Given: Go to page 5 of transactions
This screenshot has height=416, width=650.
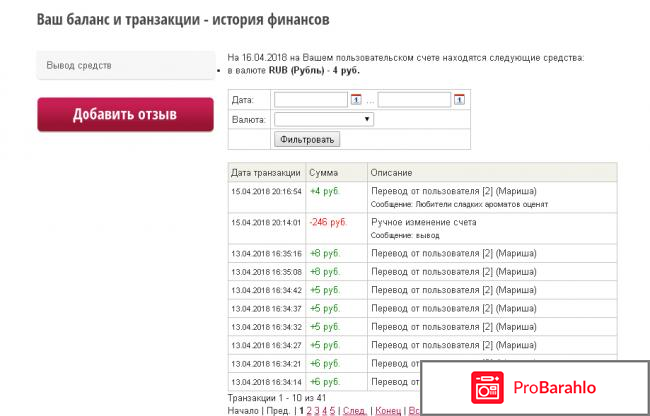Looking at the screenshot, I should (x=331, y=410).
